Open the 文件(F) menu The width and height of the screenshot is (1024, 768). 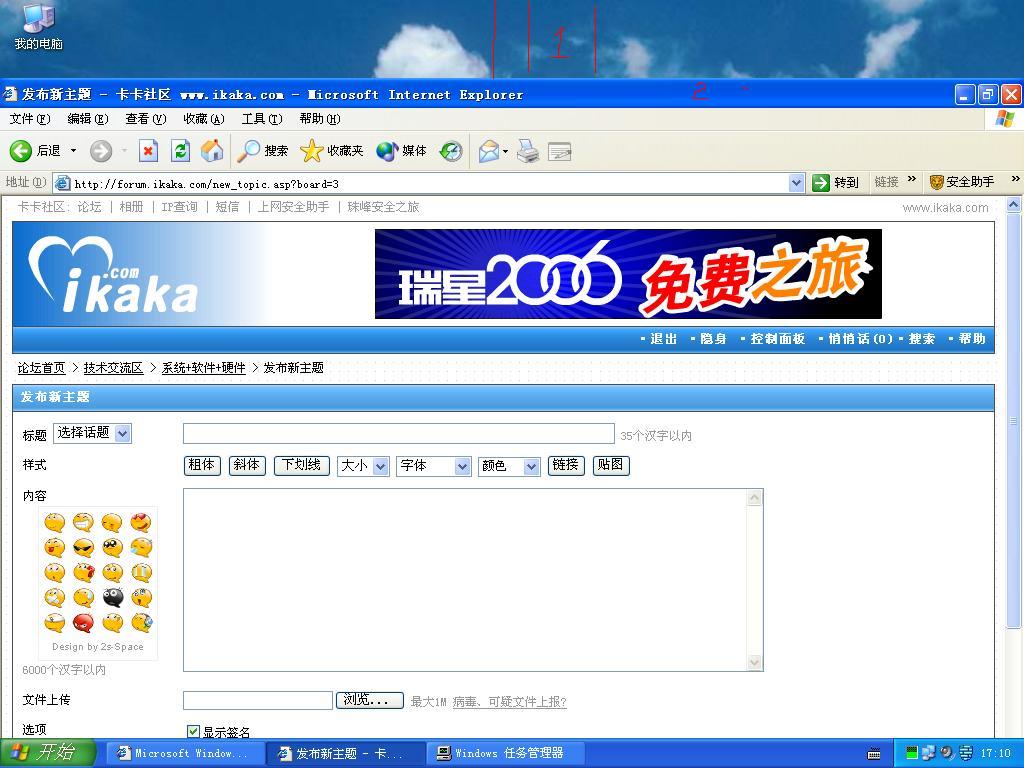[30, 119]
